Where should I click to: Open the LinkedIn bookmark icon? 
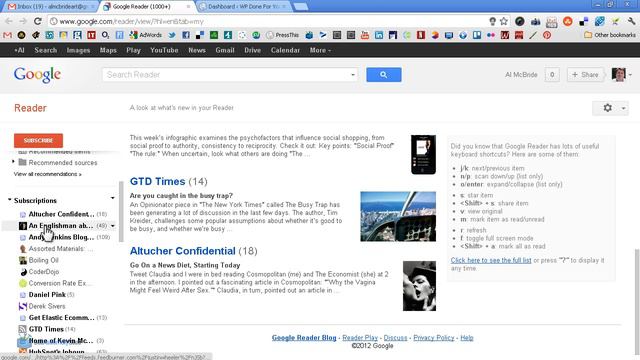tap(379, 35)
